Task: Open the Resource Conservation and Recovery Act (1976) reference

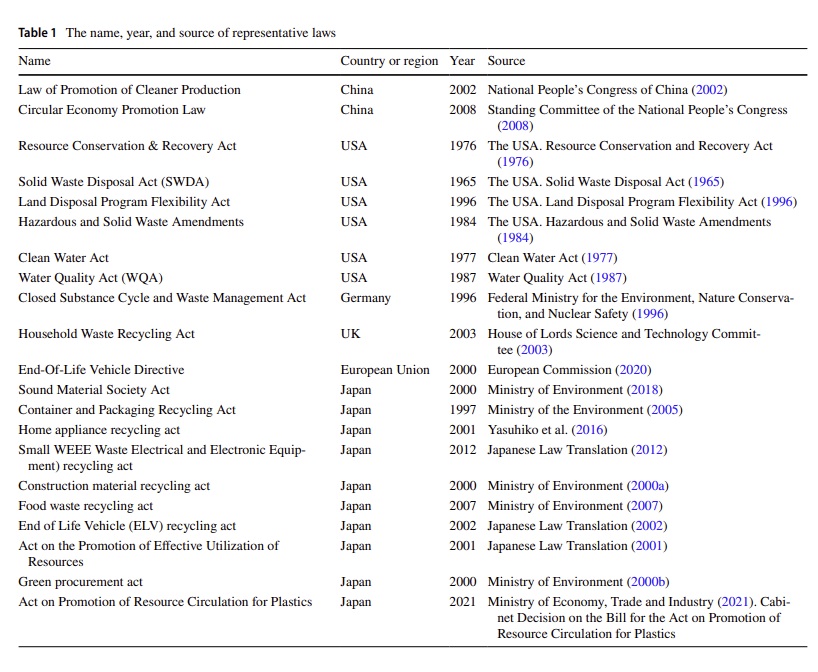Action: (516, 162)
